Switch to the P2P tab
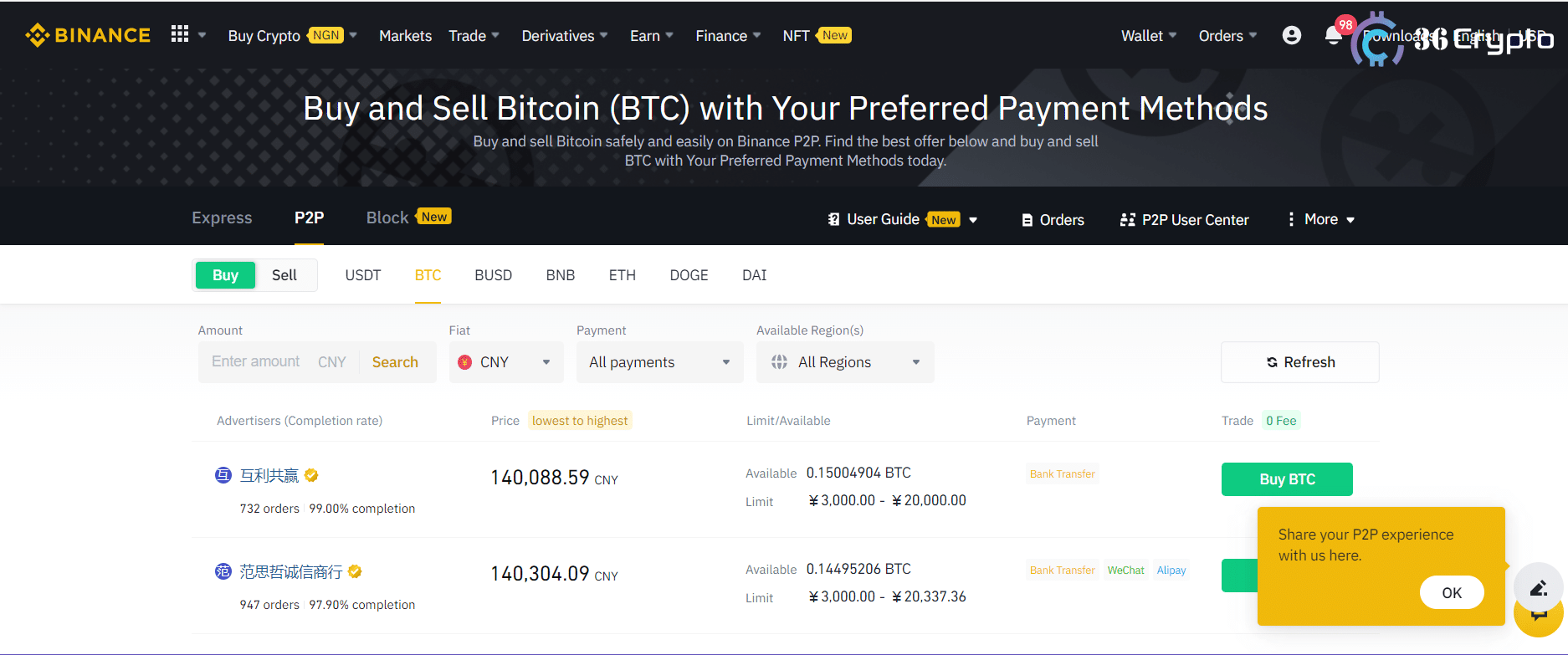Viewport: 1568px width, 655px height. coord(309,217)
